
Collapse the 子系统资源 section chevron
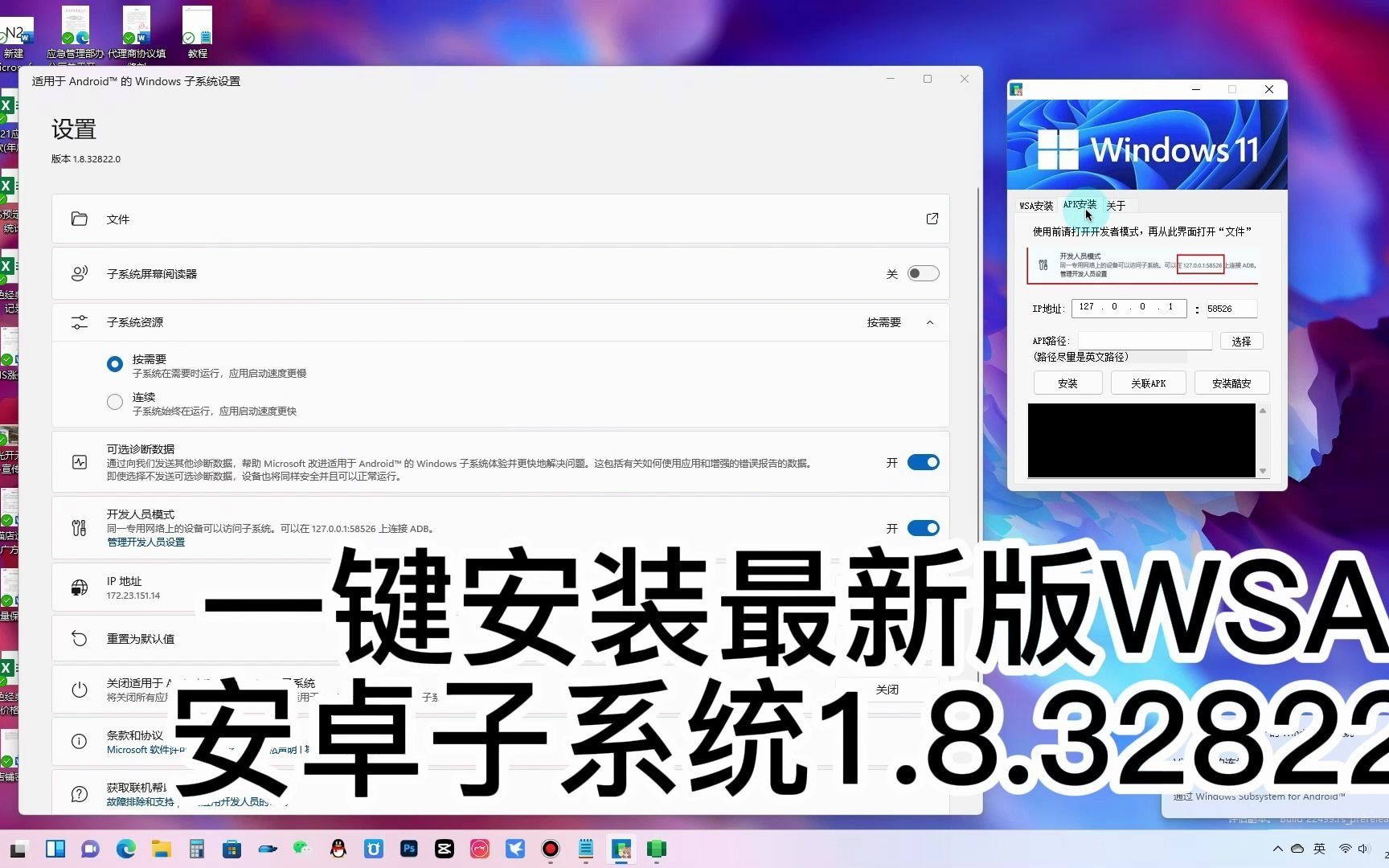(x=930, y=322)
